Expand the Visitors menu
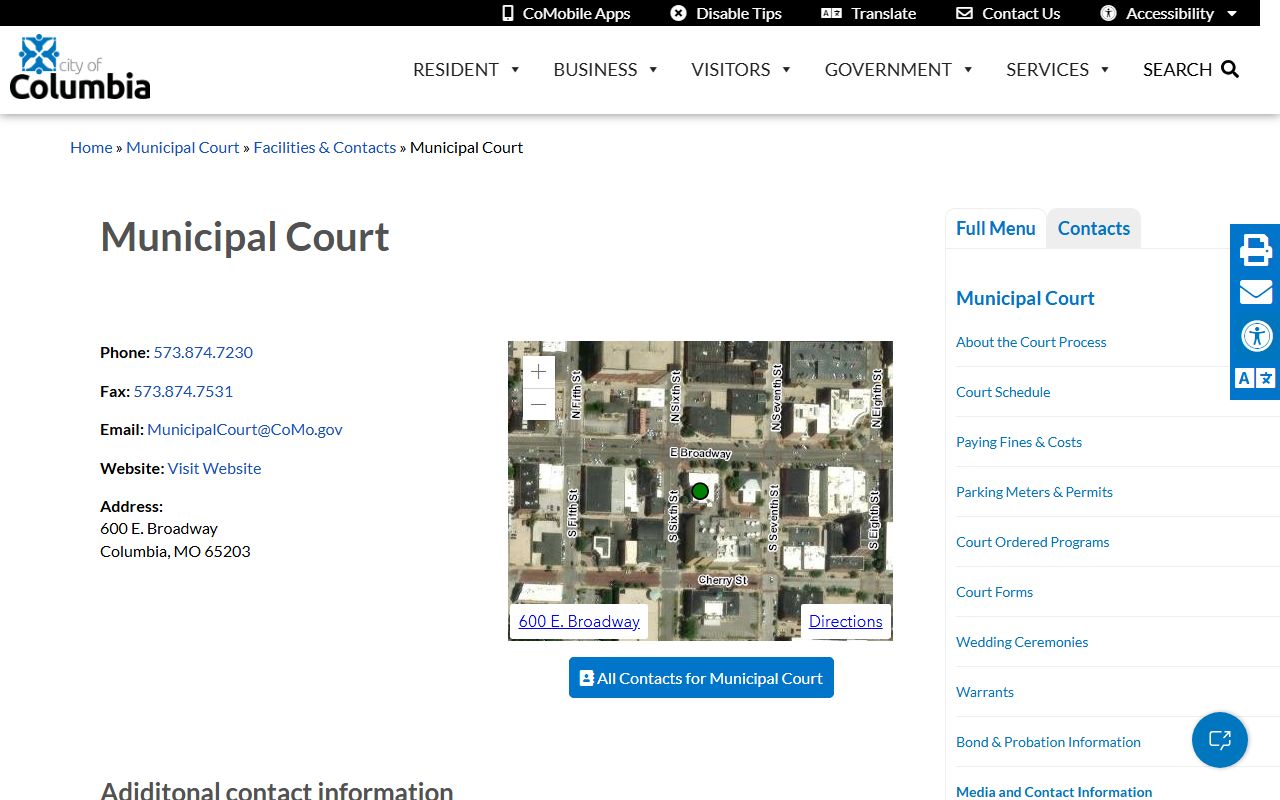The height and width of the screenshot is (800, 1280). tap(742, 69)
